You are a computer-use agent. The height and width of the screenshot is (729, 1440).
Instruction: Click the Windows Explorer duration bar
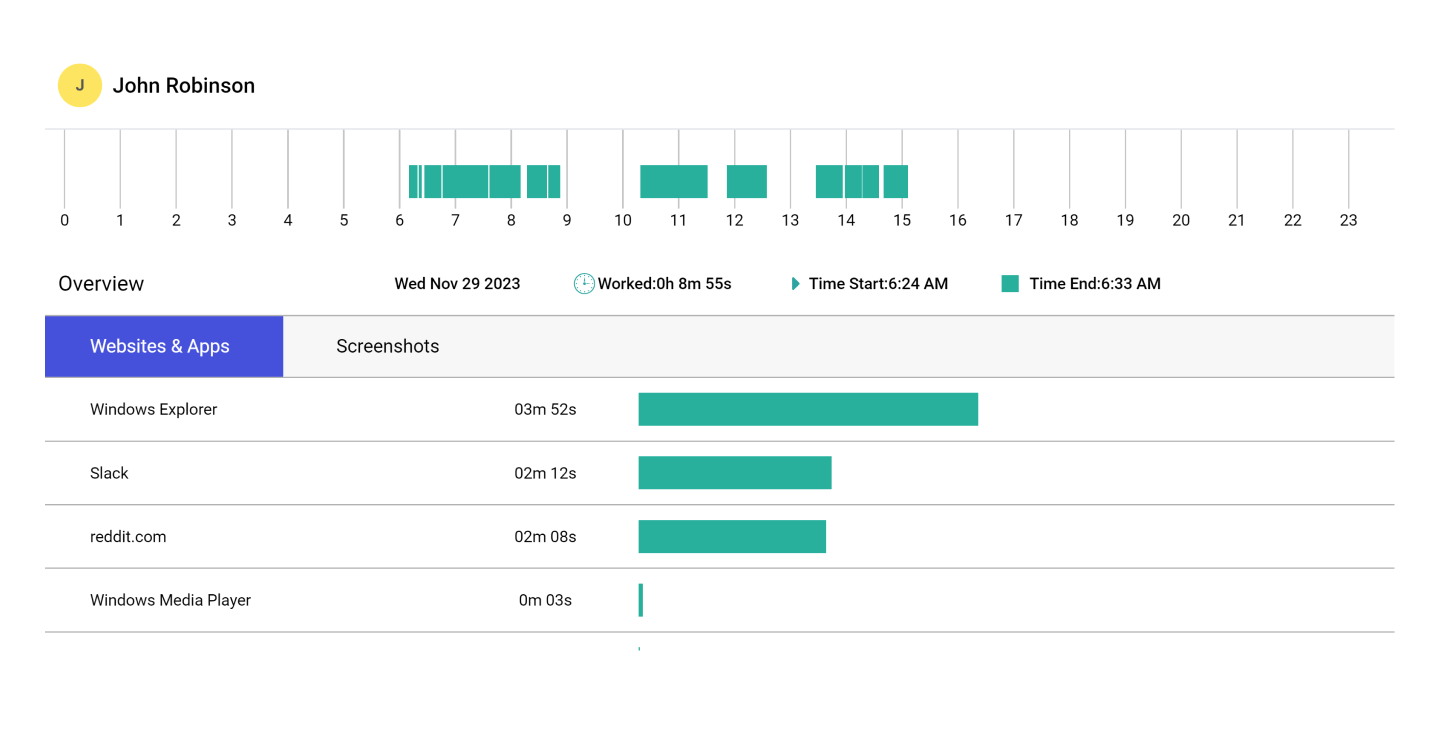pyautogui.click(x=808, y=409)
